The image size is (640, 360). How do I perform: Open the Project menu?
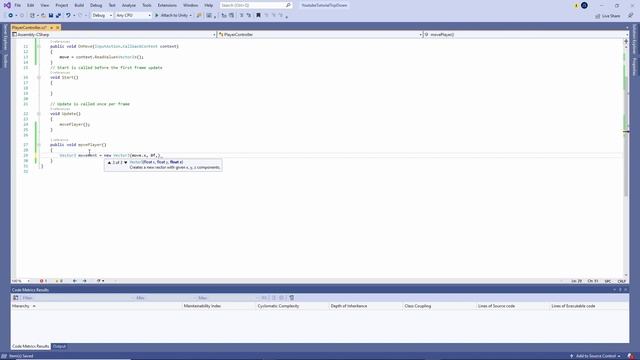pyautogui.click(x=62, y=5)
